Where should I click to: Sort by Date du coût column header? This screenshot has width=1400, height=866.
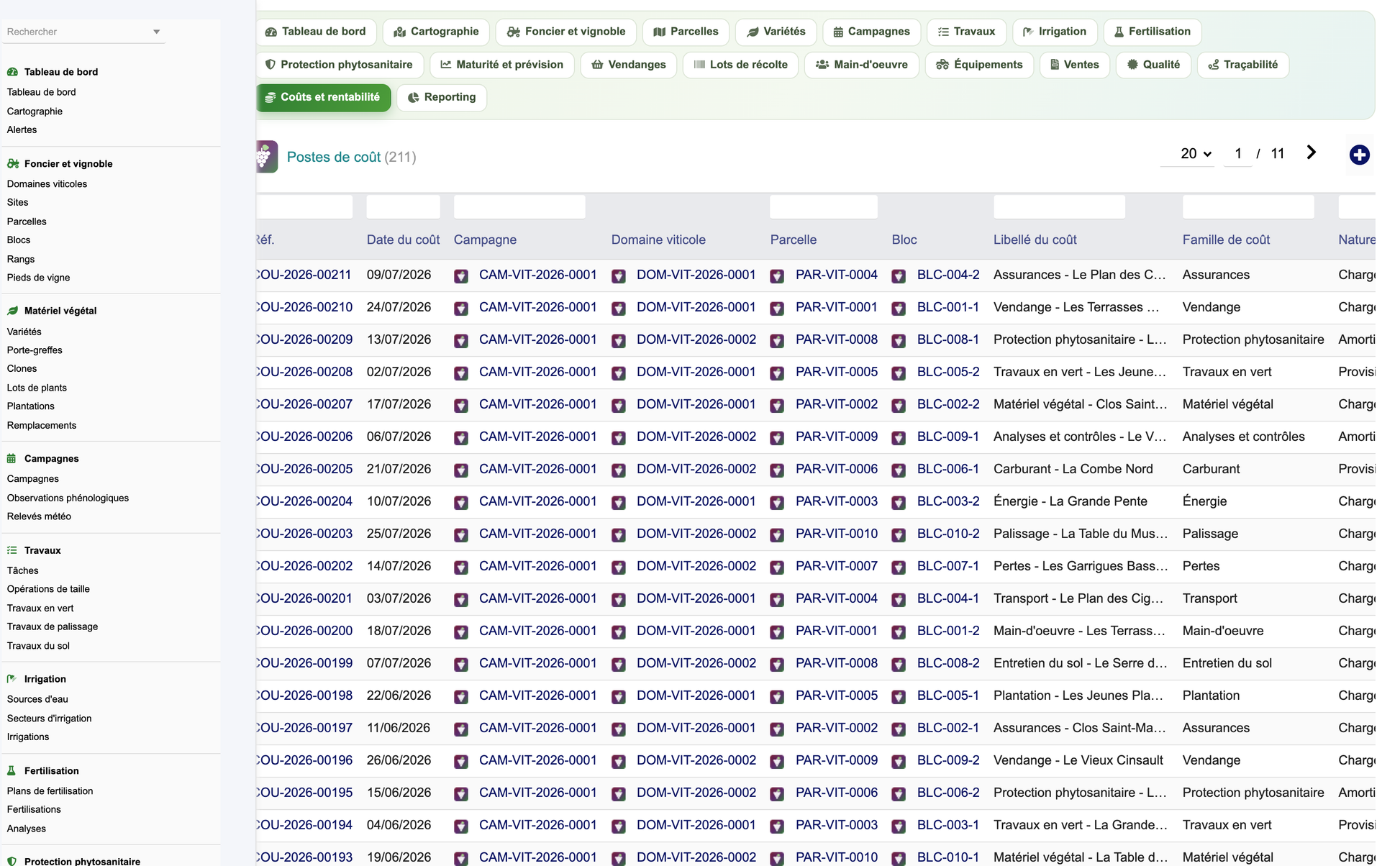click(403, 240)
